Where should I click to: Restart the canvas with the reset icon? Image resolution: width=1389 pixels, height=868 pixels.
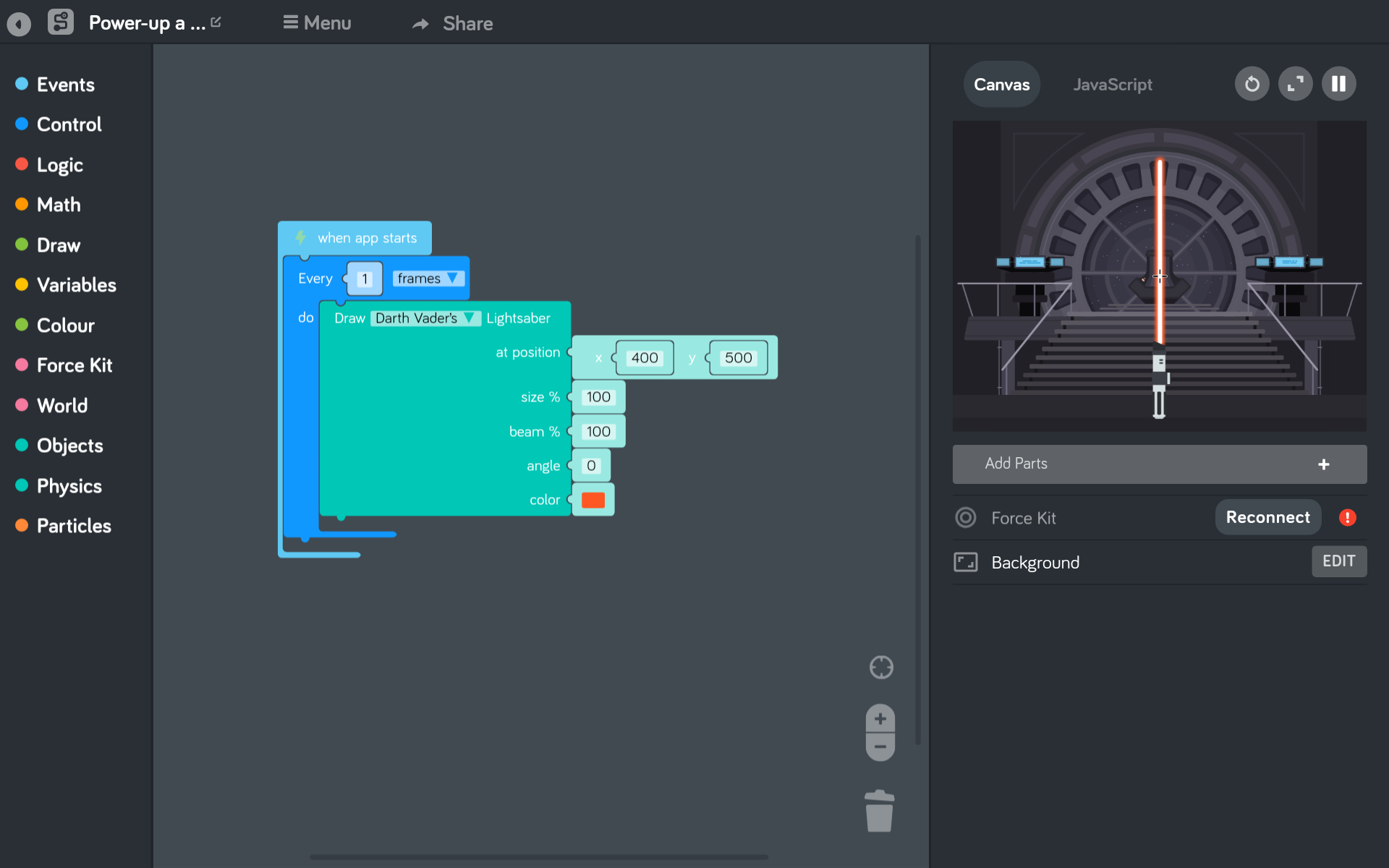click(x=1252, y=85)
